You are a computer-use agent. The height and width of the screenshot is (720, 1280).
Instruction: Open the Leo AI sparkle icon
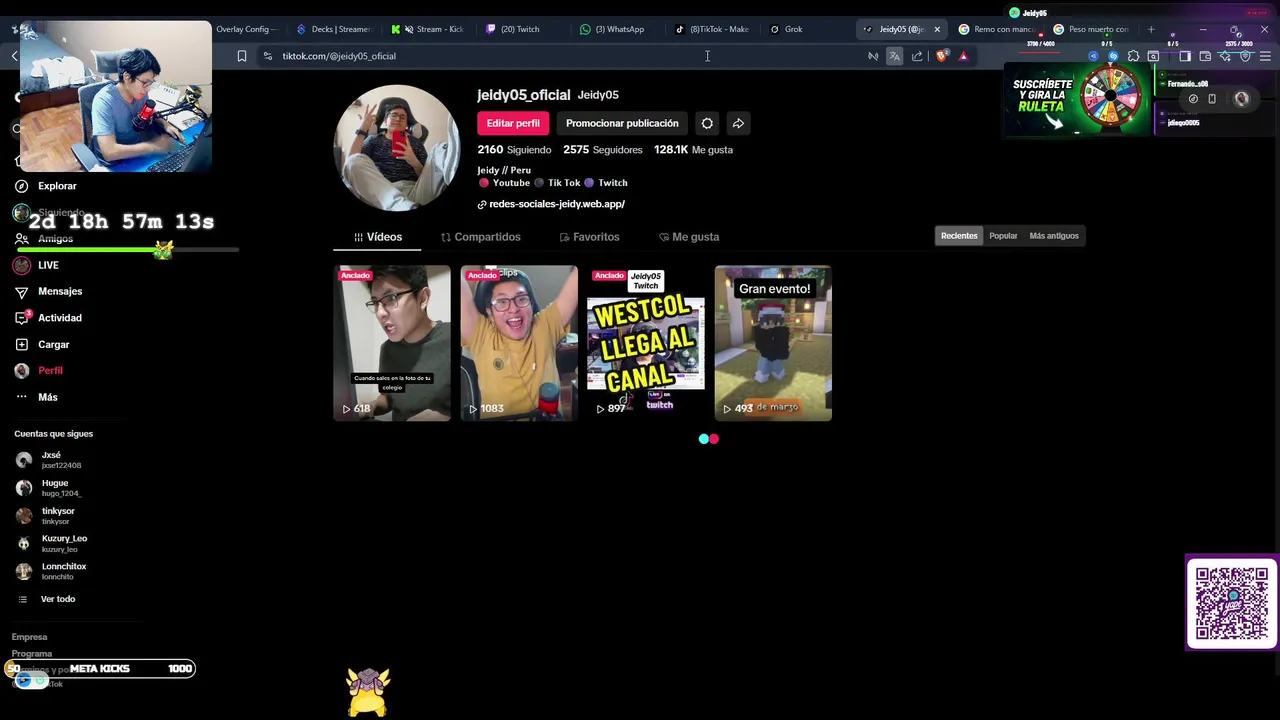pyautogui.click(x=1225, y=56)
